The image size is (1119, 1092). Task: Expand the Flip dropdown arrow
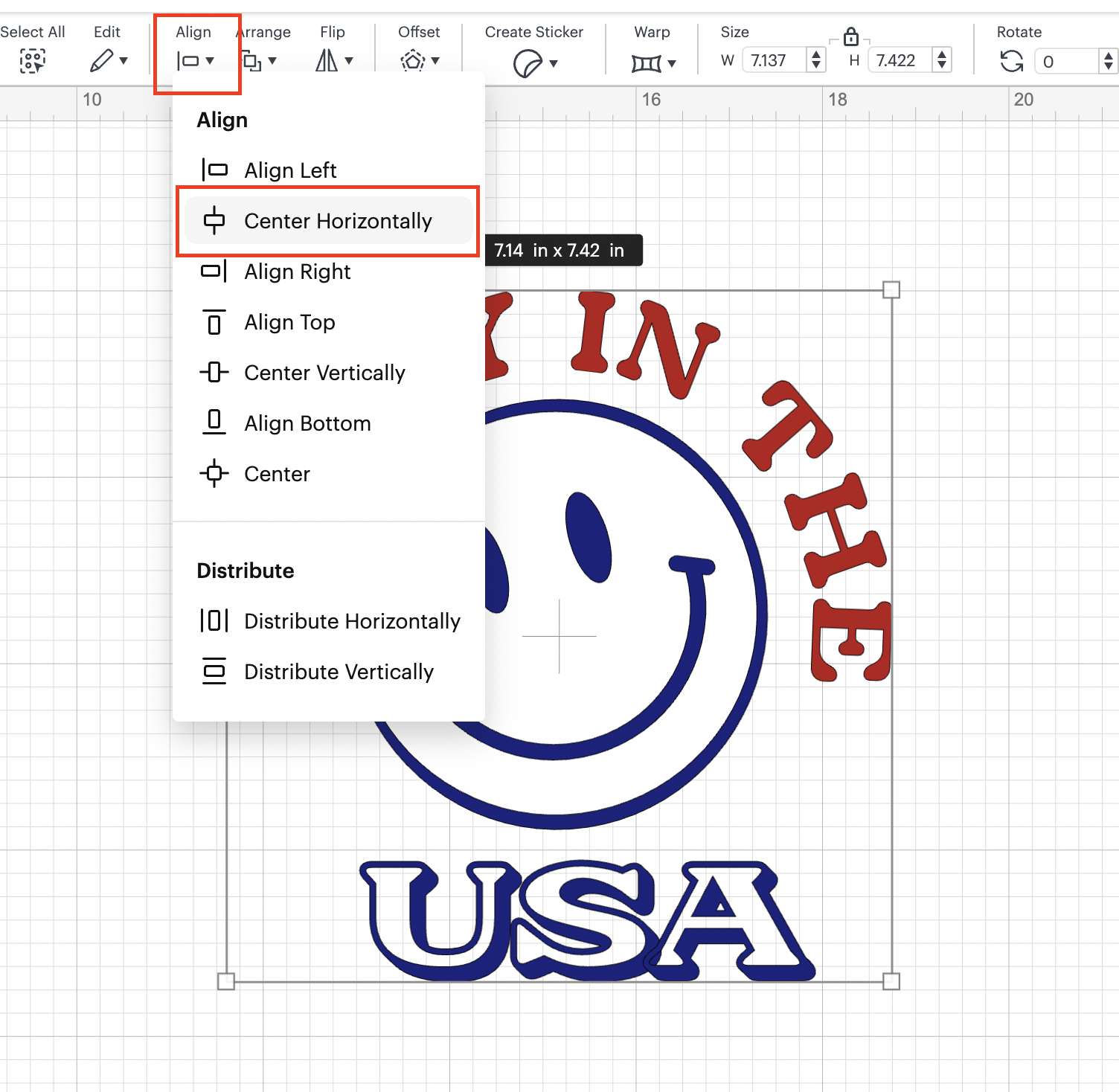(349, 61)
